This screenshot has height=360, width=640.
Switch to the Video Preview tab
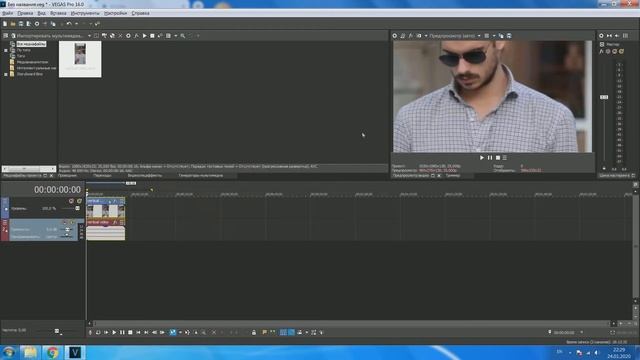point(411,176)
